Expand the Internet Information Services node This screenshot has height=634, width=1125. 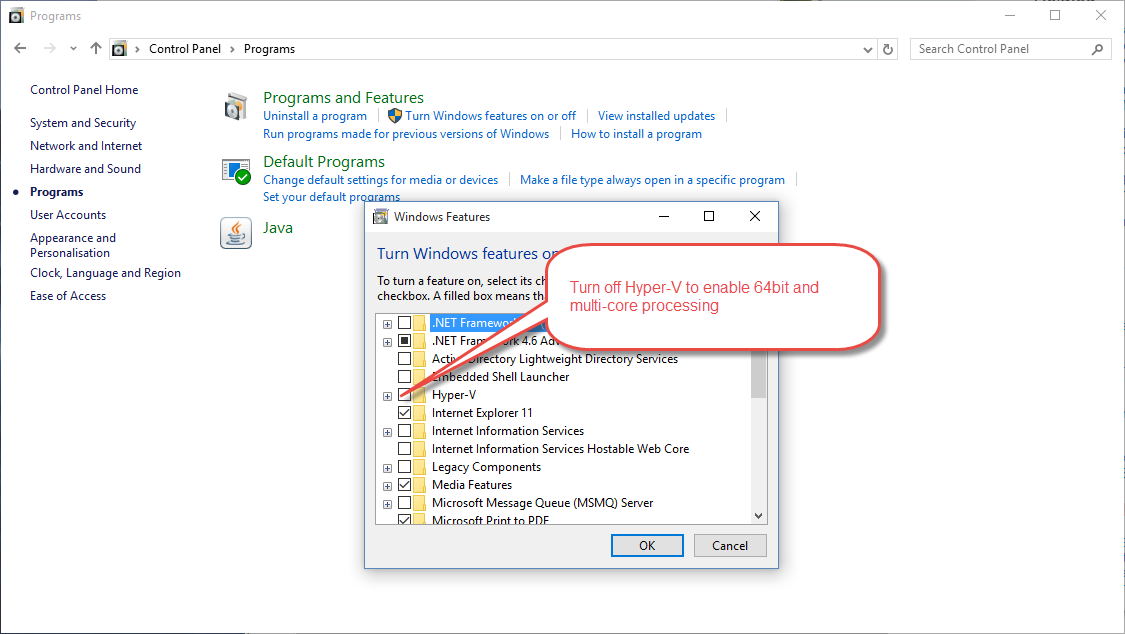click(387, 432)
